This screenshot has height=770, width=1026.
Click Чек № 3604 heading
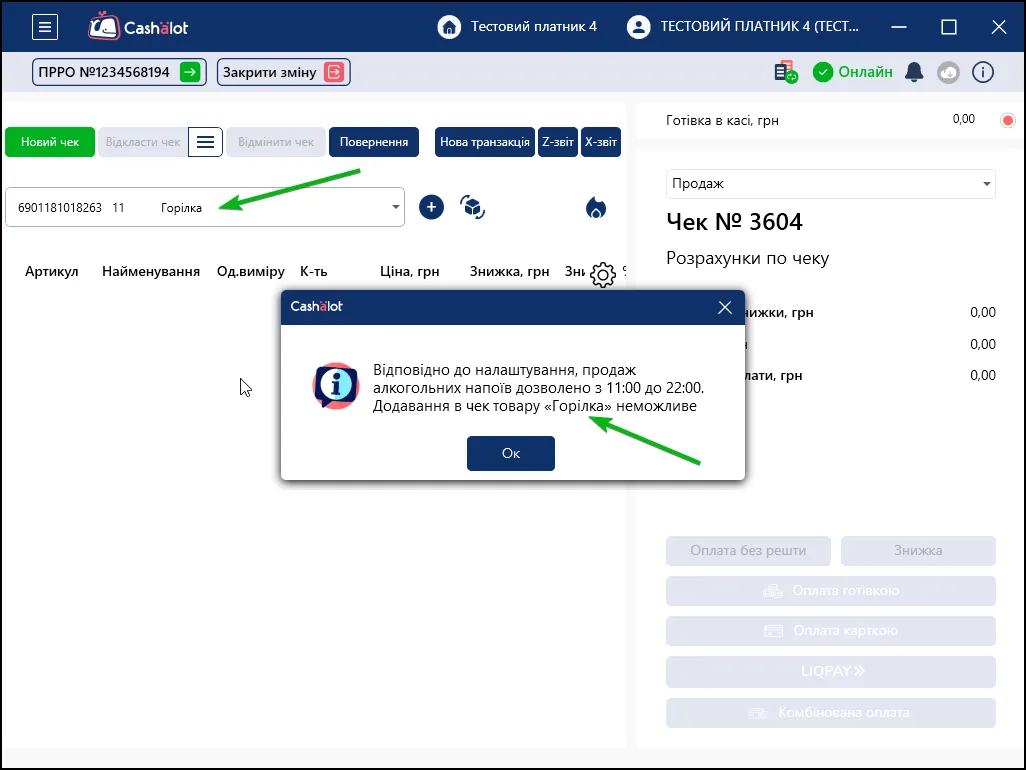[x=734, y=222]
